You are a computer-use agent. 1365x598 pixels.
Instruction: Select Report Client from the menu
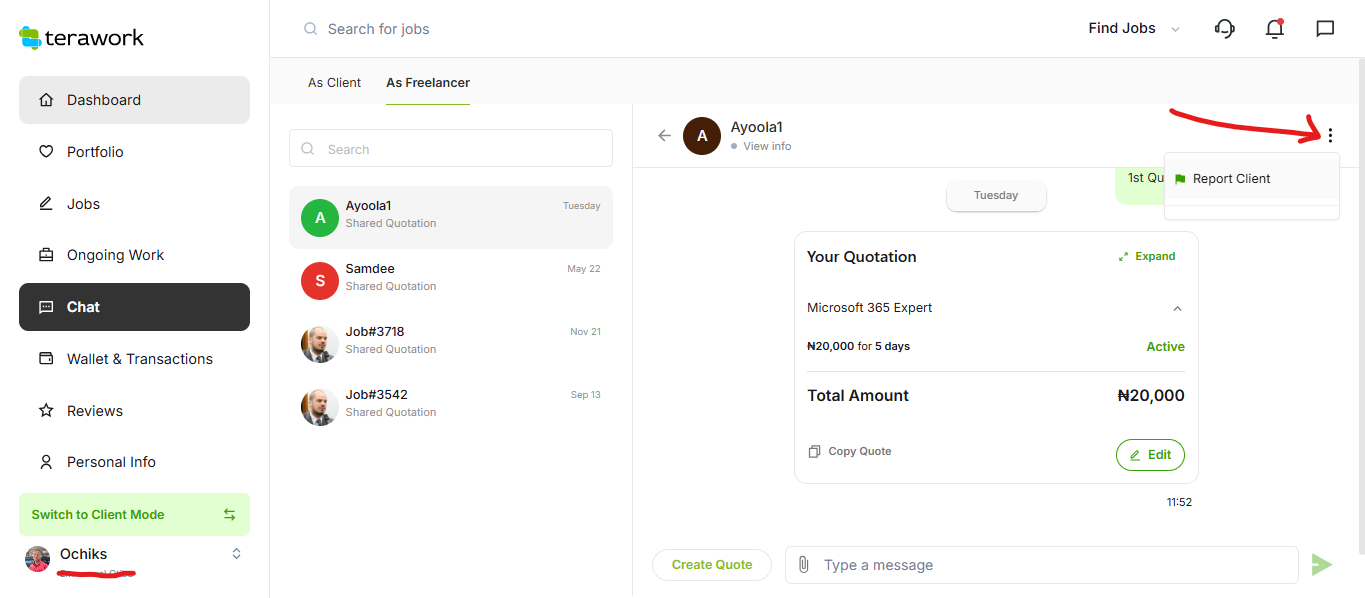pos(1231,179)
